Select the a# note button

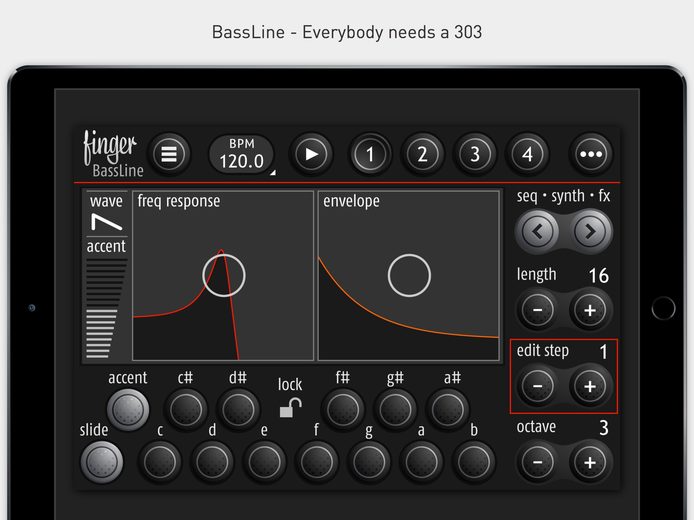[x=448, y=410]
